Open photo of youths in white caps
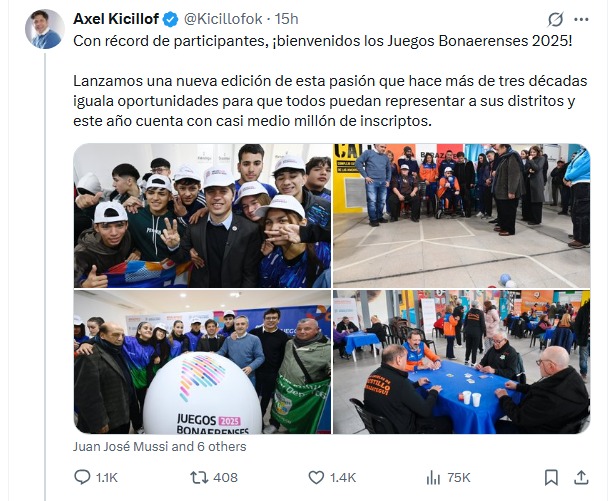Viewport: 610px width, 501px height. (x=202, y=215)
